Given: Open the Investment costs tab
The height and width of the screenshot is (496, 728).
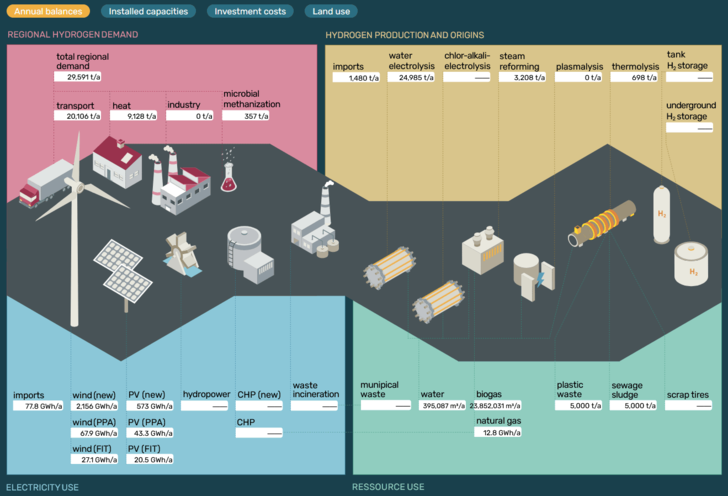Looking at the screenshot, I should pos(249,12).
